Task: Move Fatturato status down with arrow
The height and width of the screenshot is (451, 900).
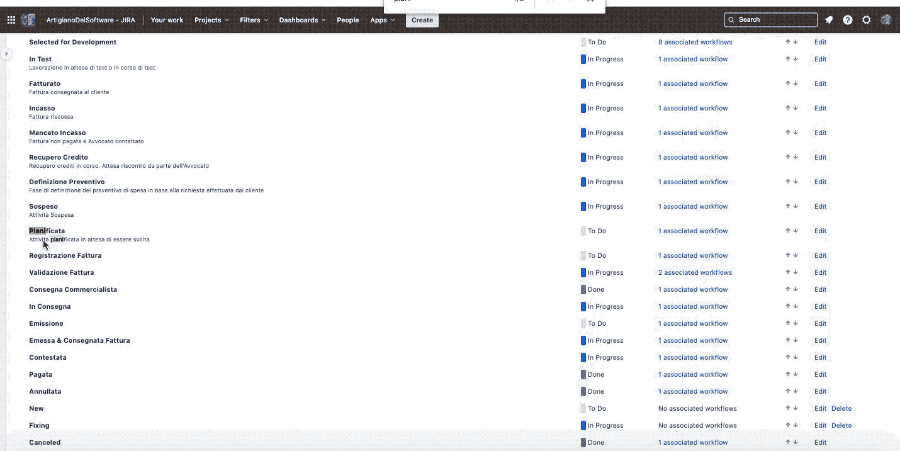Action: 796,84
